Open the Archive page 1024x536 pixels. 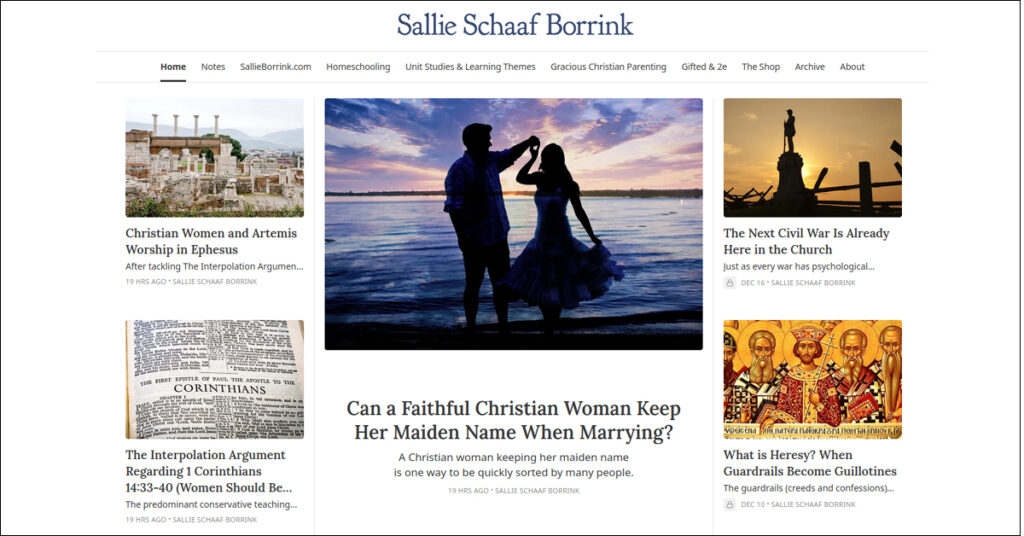click(x=810, y=67)
